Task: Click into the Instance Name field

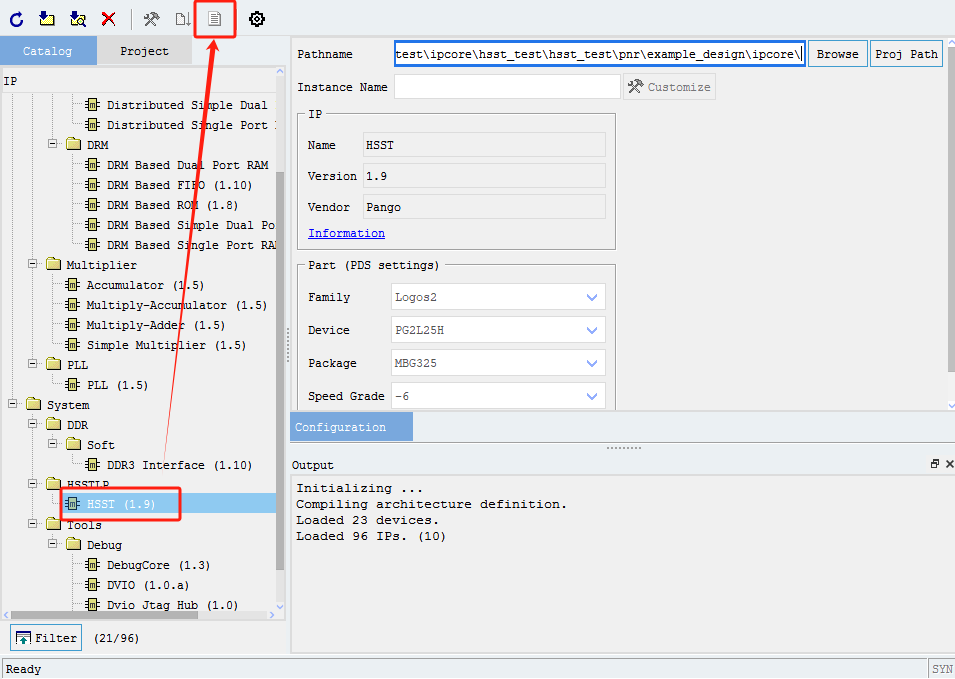Action: pos(507,87)
